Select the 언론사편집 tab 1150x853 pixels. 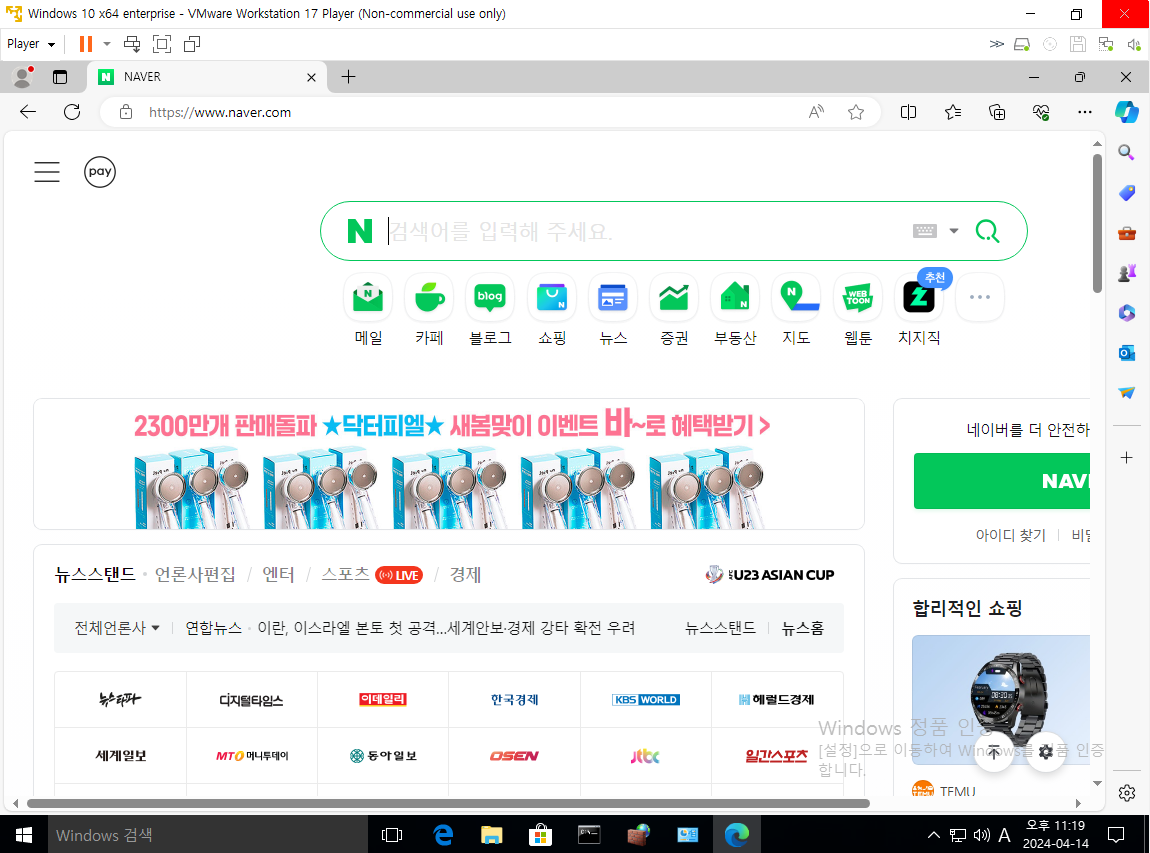pyautogui.click(x=195, y=574)
